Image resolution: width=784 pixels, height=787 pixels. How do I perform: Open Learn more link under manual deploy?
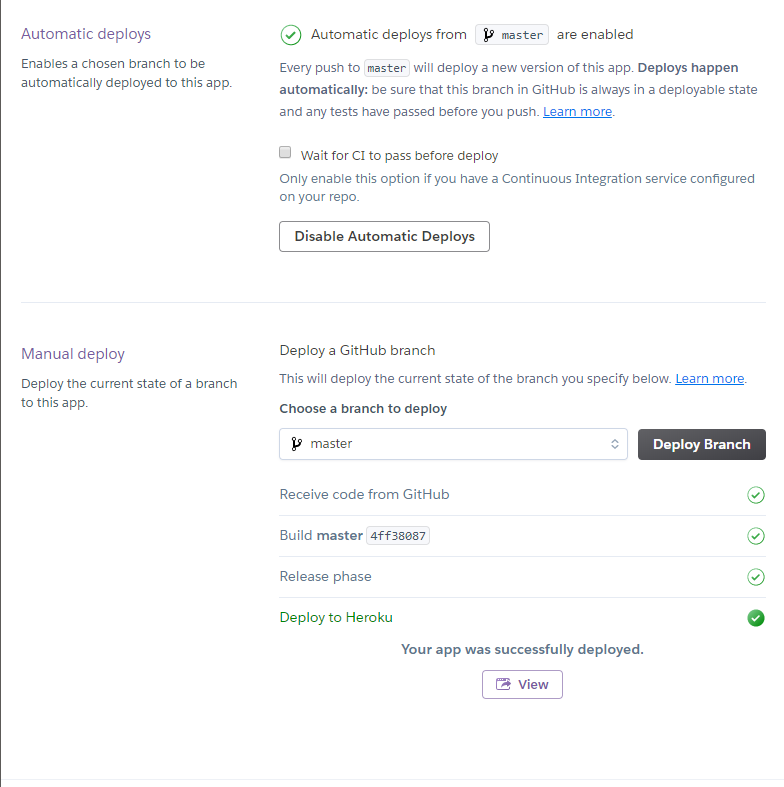pyautogui.click(x=709, y=378)
